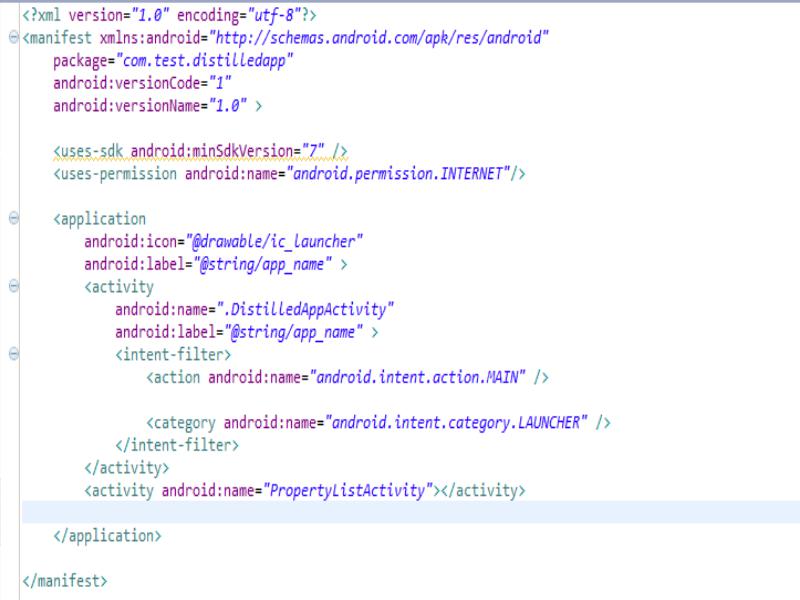
Task: Click package value "com.test.distilledapp"
Action: 205,61
